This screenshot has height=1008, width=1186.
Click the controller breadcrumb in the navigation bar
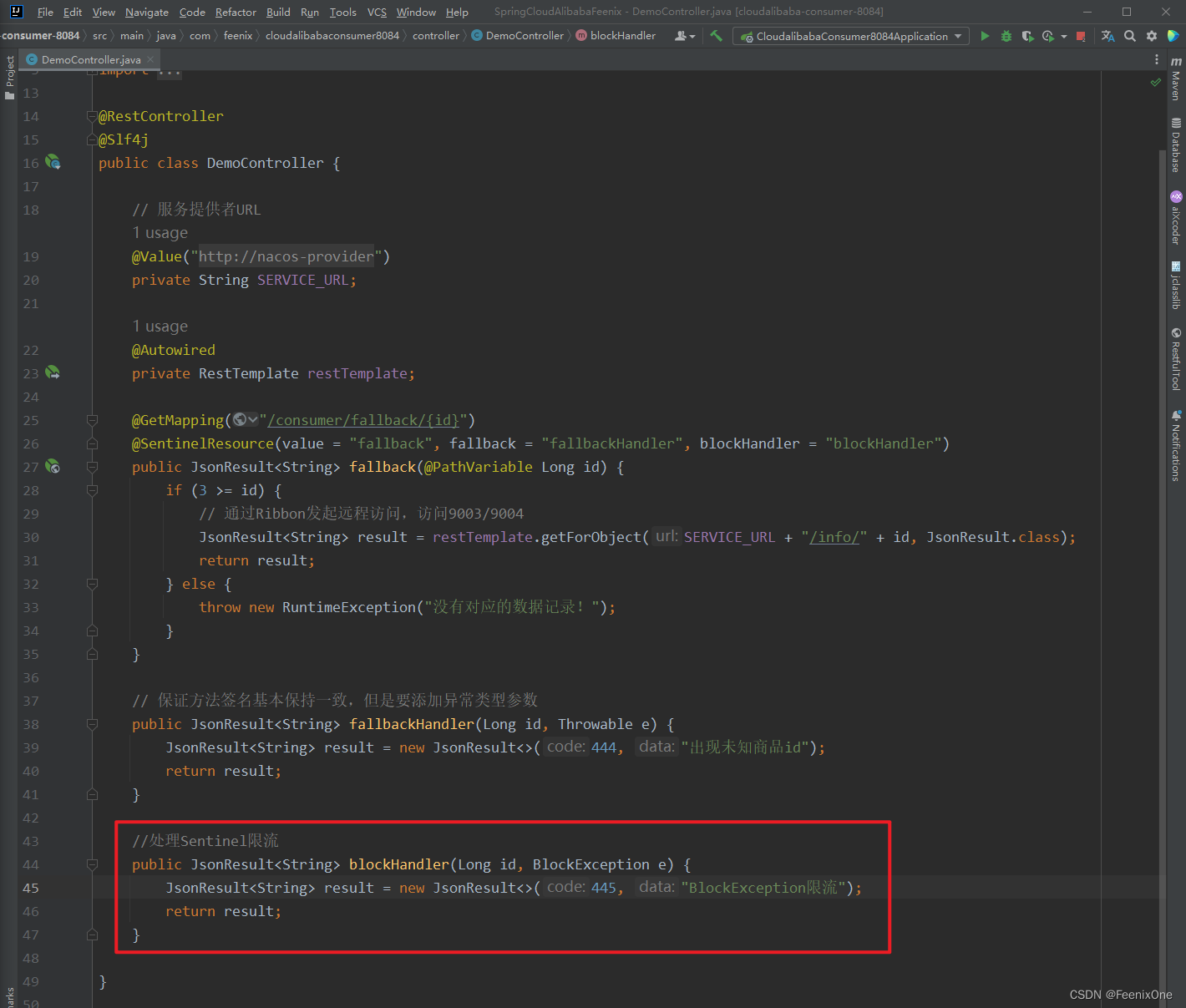point(436,35)
